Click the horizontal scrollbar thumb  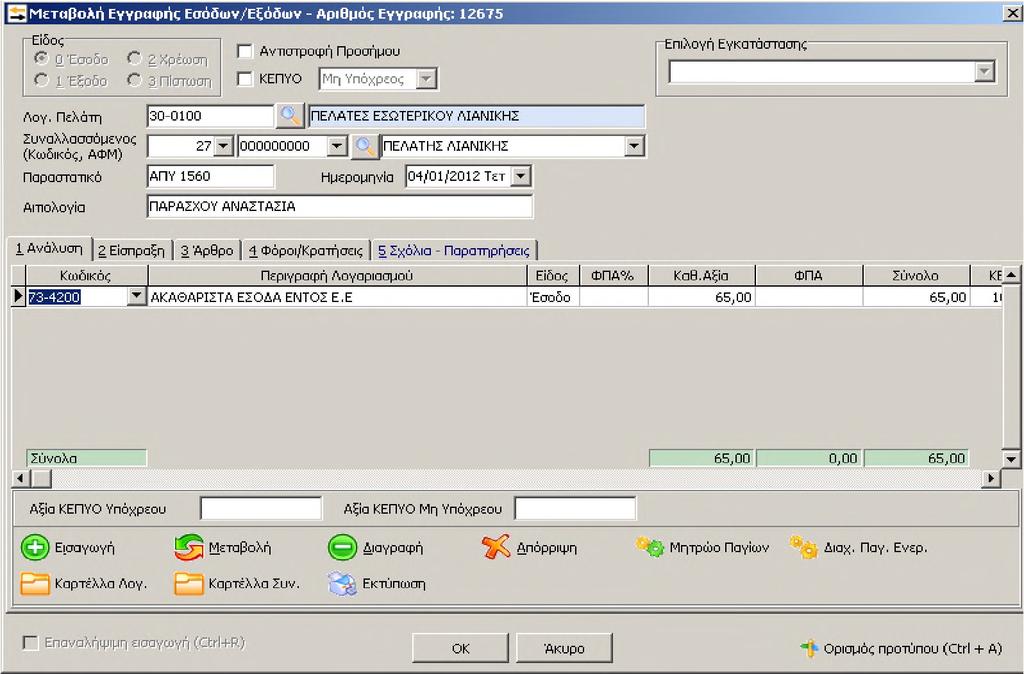41,479
